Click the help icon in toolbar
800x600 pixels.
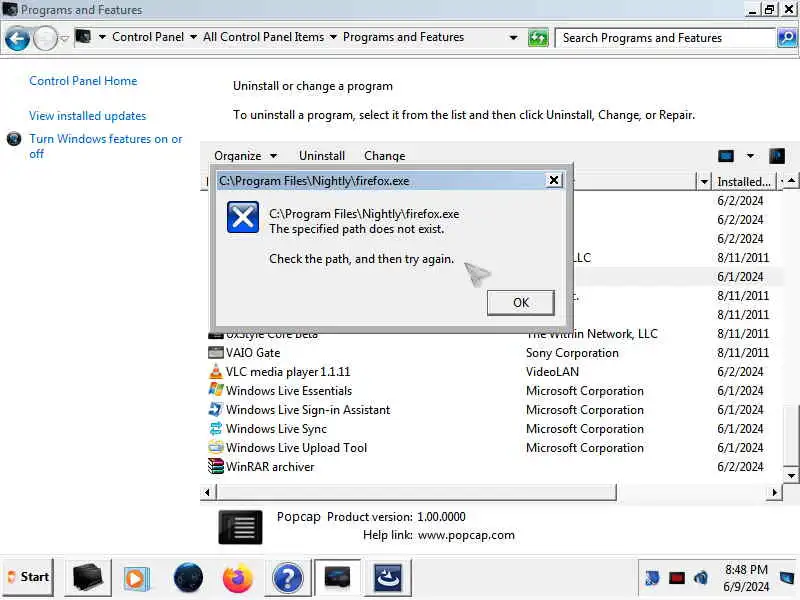(x=777, y=156)
